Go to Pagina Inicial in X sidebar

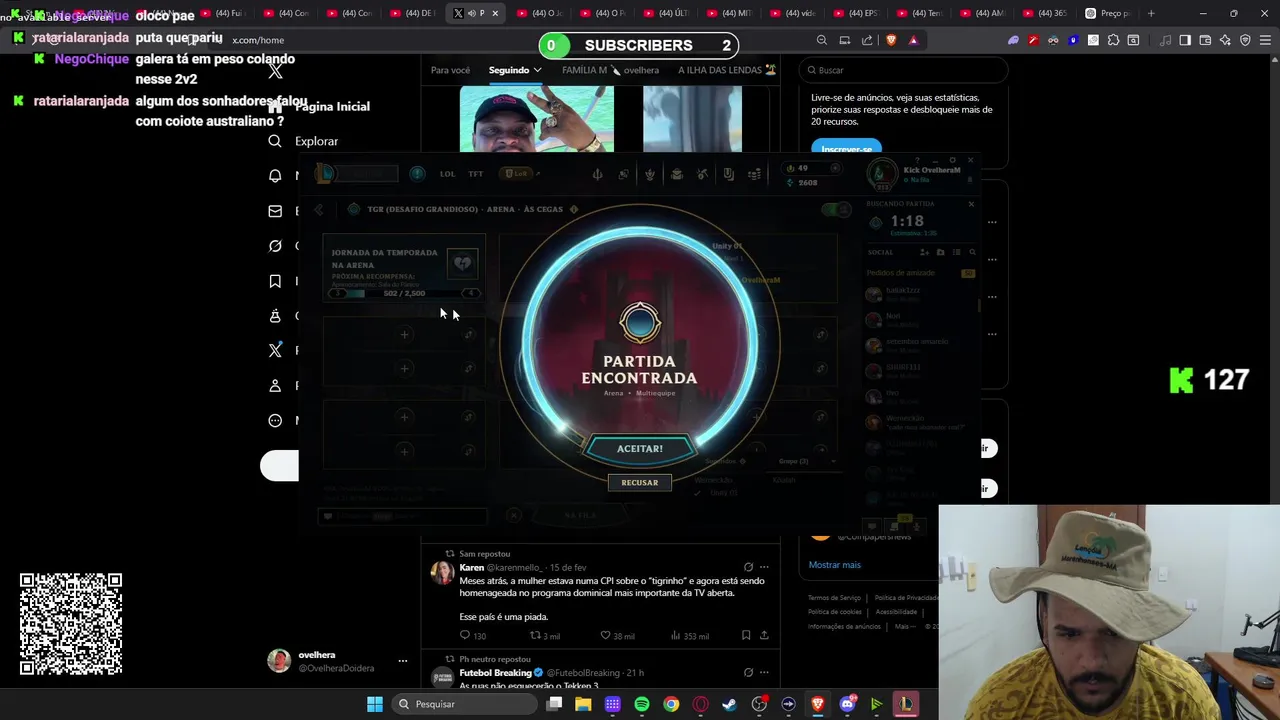332,106
